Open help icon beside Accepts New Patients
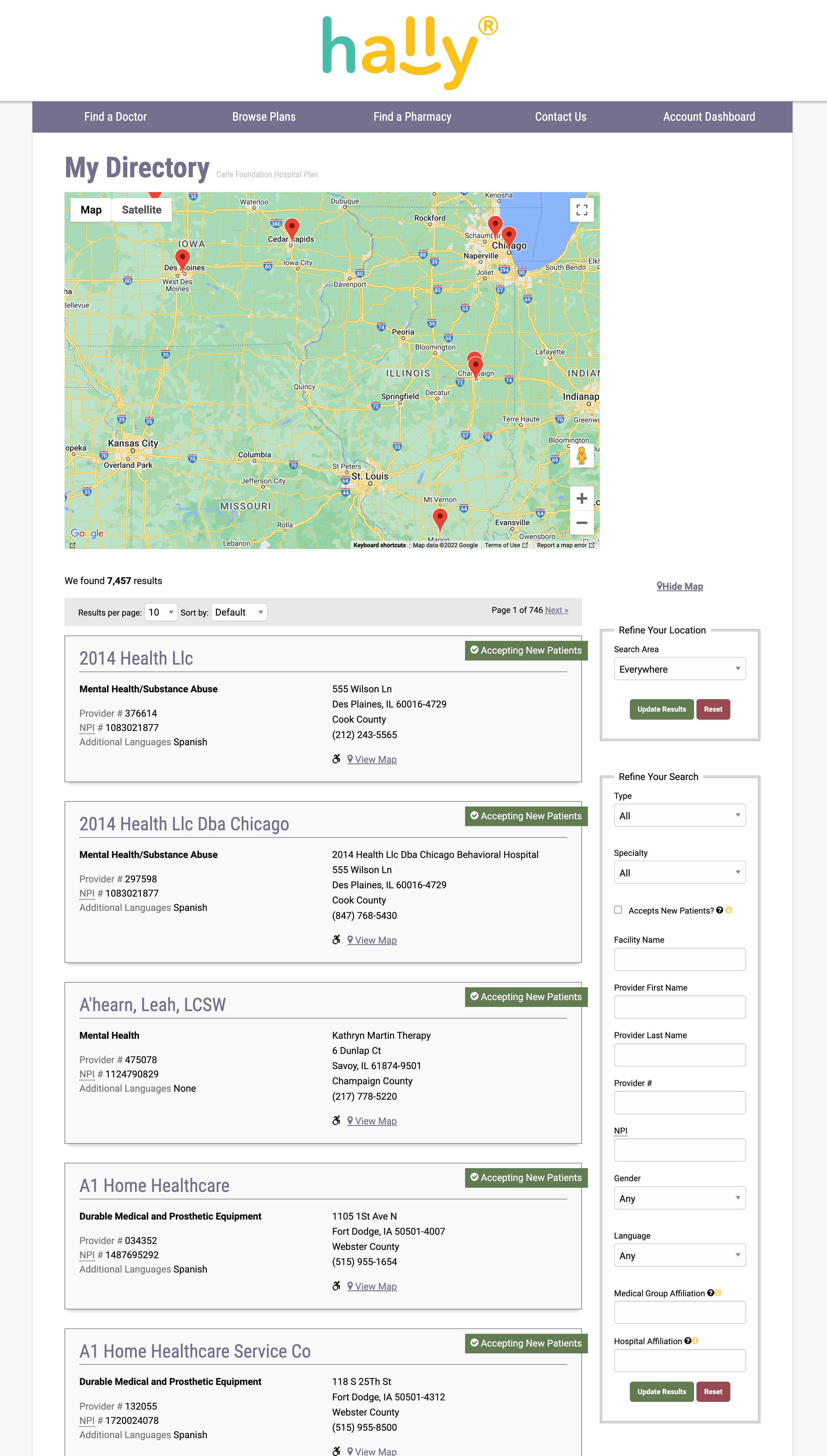This screenshot has width=827, height=1456. [x=720, y=910]
